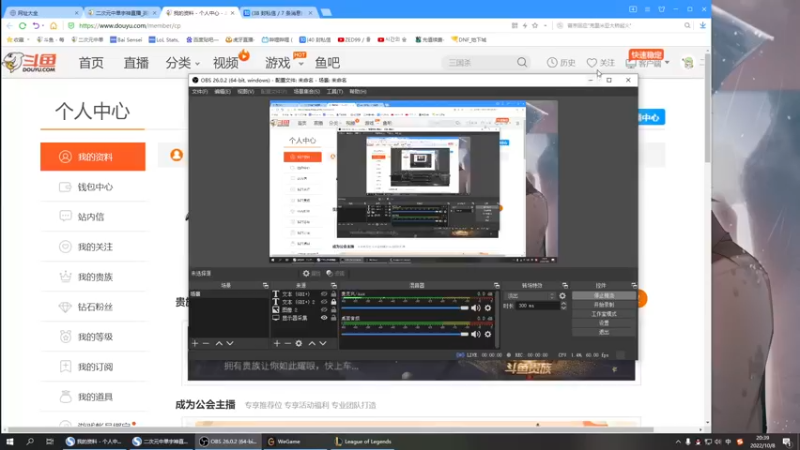Viewport: 800px width, 450px height.
Task: Hide the 显示器采集 display capture source
Action: pyautogui.click(x=324, y=318)
